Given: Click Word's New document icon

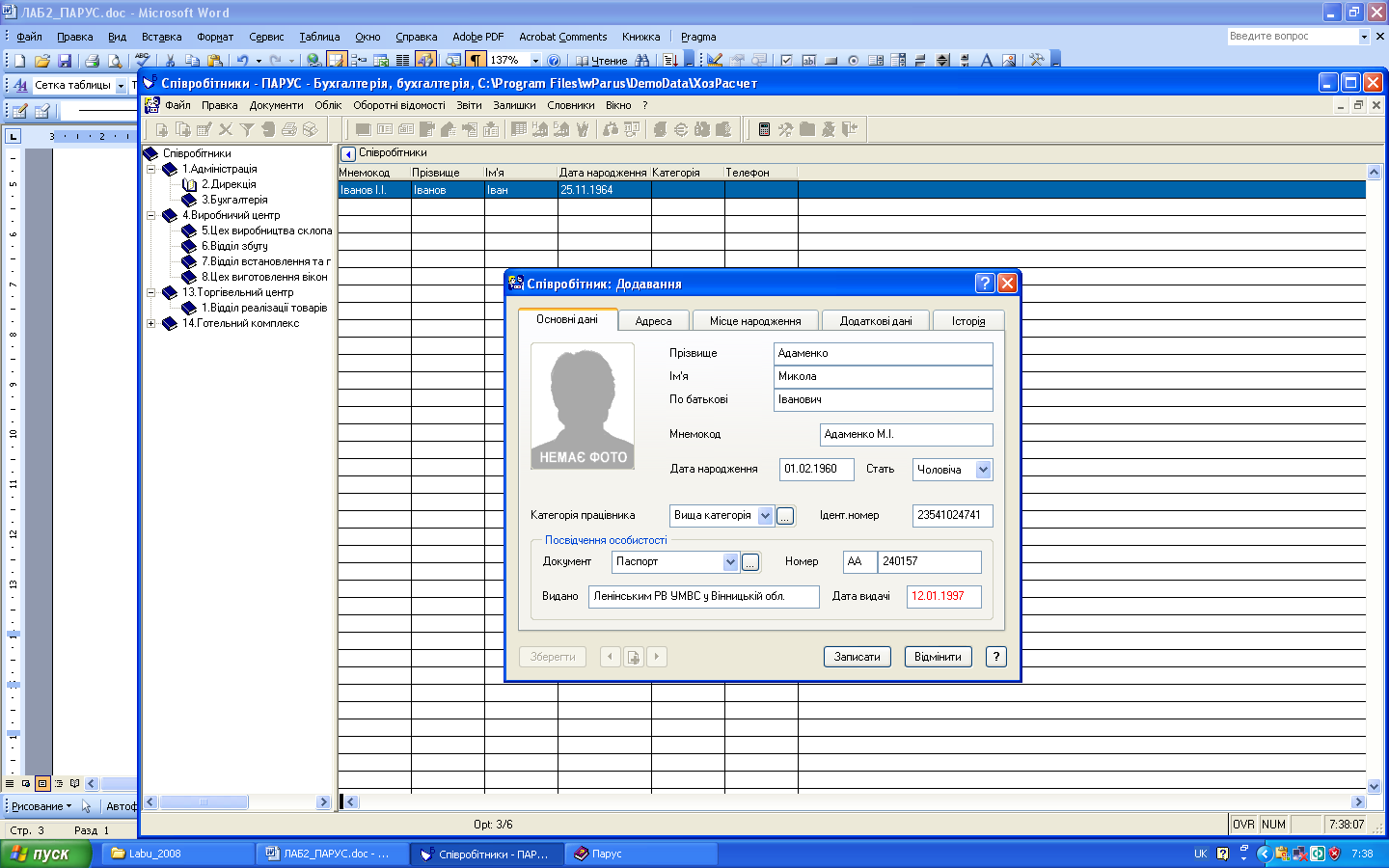Looking at the screenshot, I should [x=20, y=61].
